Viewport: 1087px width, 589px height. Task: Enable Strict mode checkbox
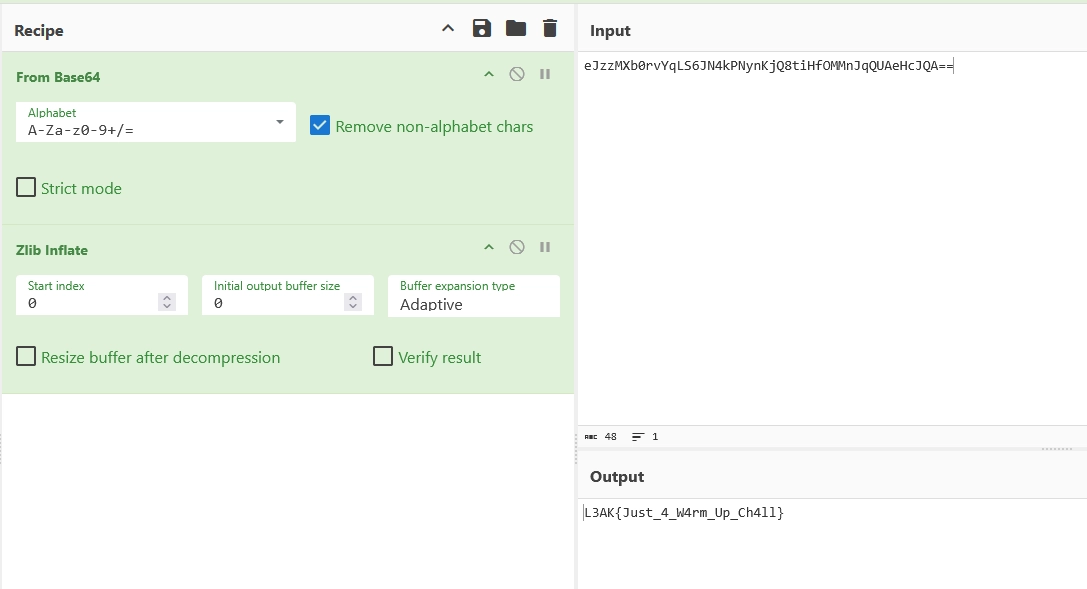(26, 188)
